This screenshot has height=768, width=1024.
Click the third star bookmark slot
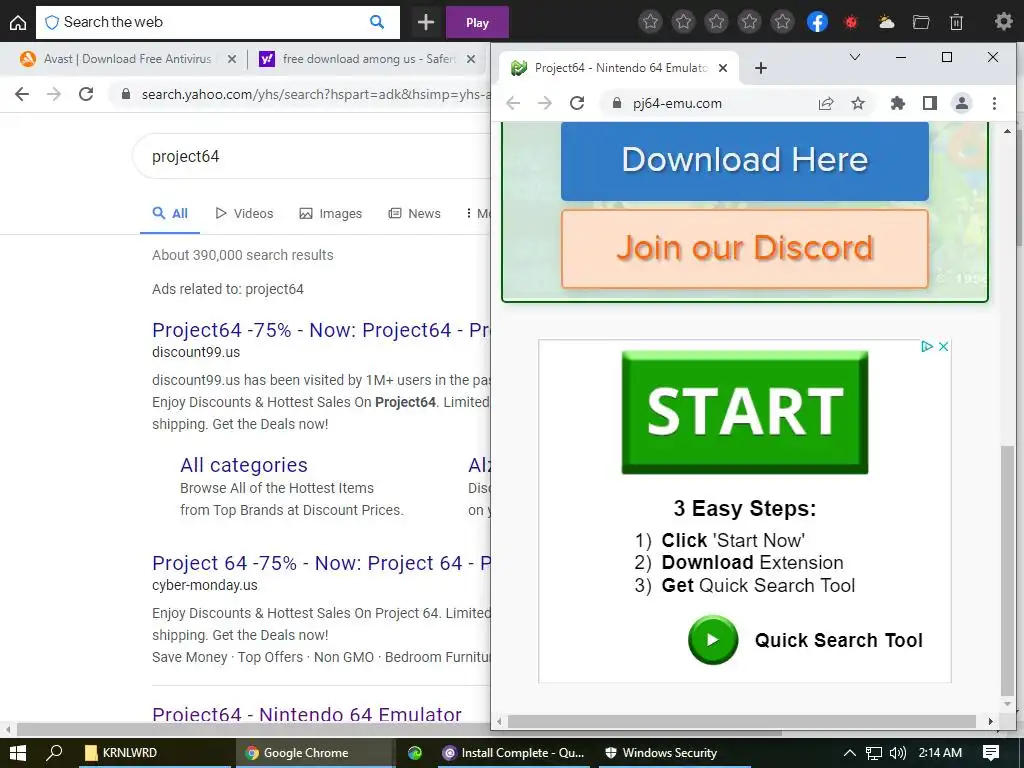716,22
